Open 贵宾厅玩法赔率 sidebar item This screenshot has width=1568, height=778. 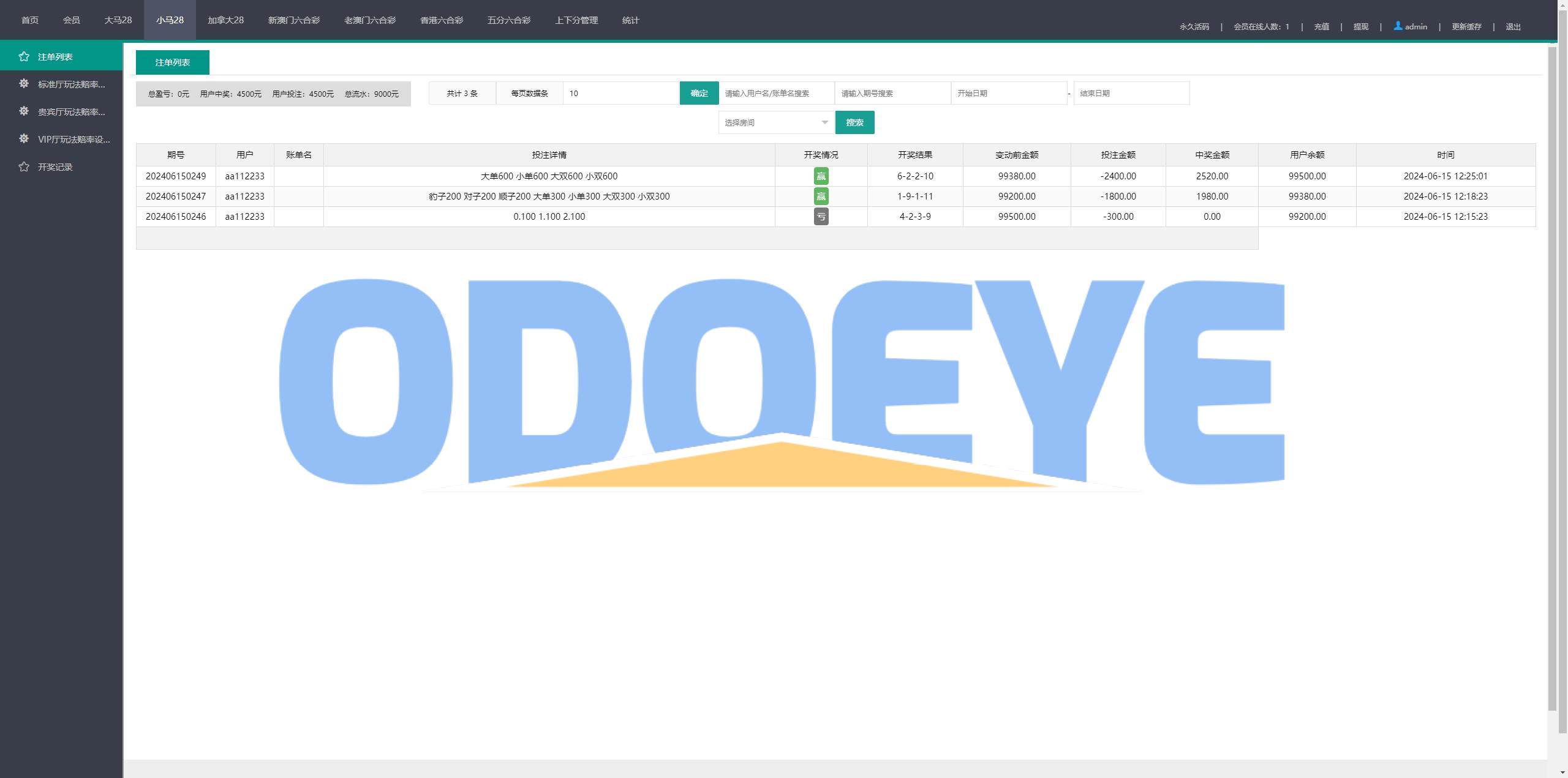point(61,111)
